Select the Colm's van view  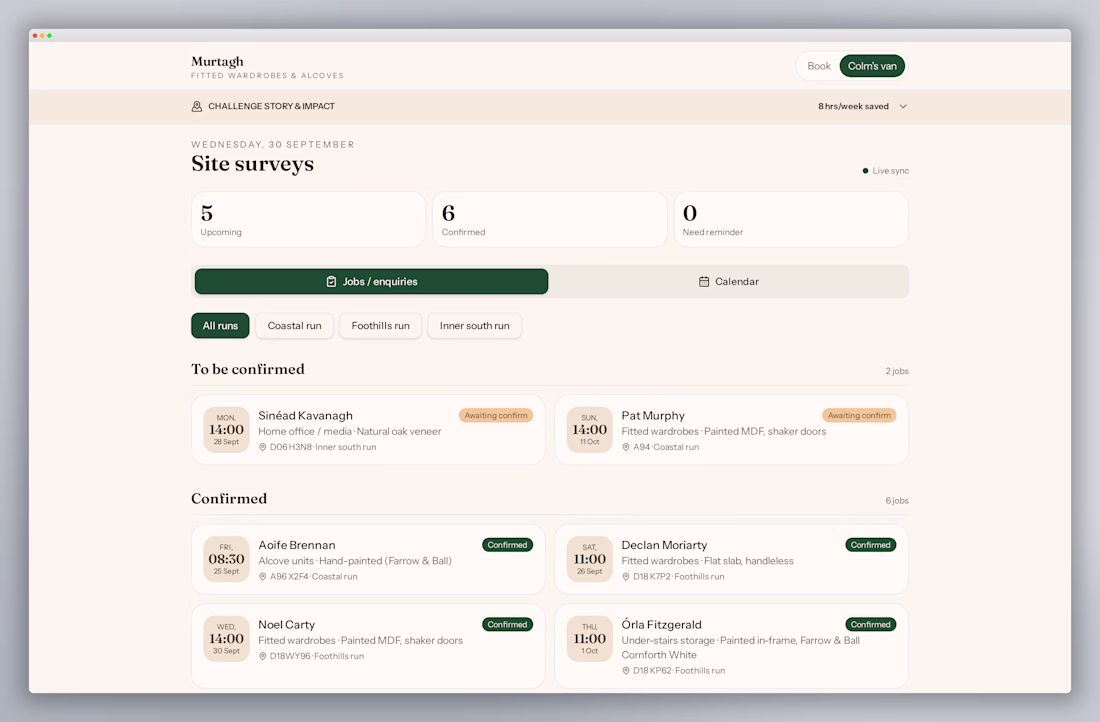tap(872, 66)
